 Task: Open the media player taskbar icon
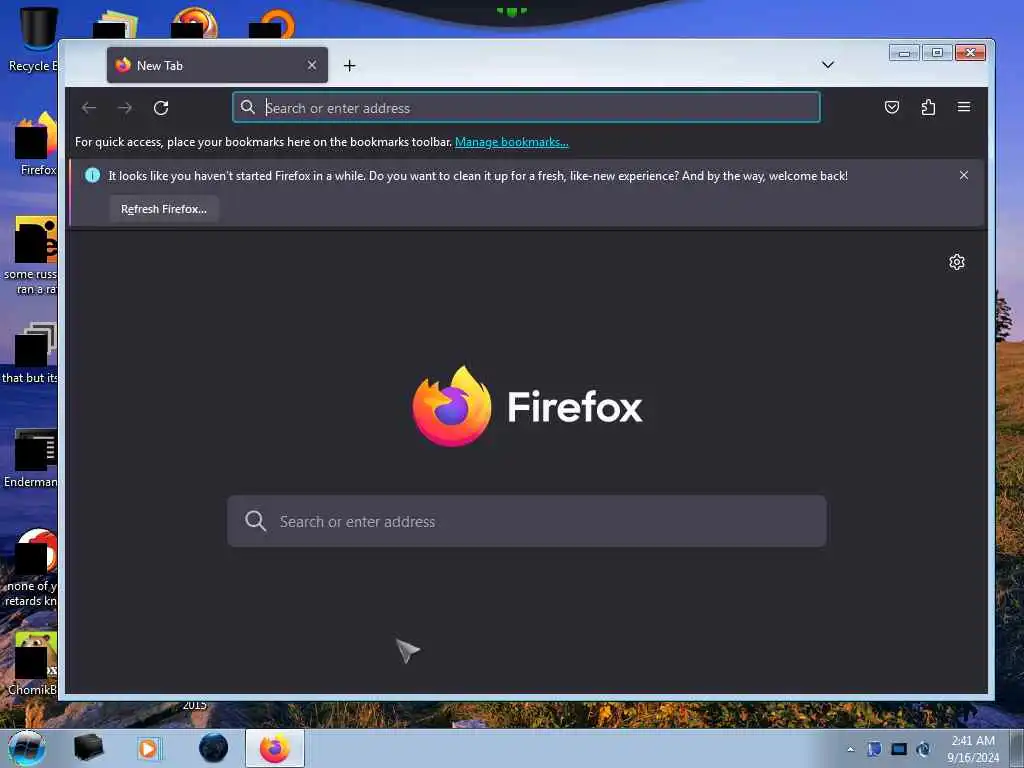click(x=148, y=748)
